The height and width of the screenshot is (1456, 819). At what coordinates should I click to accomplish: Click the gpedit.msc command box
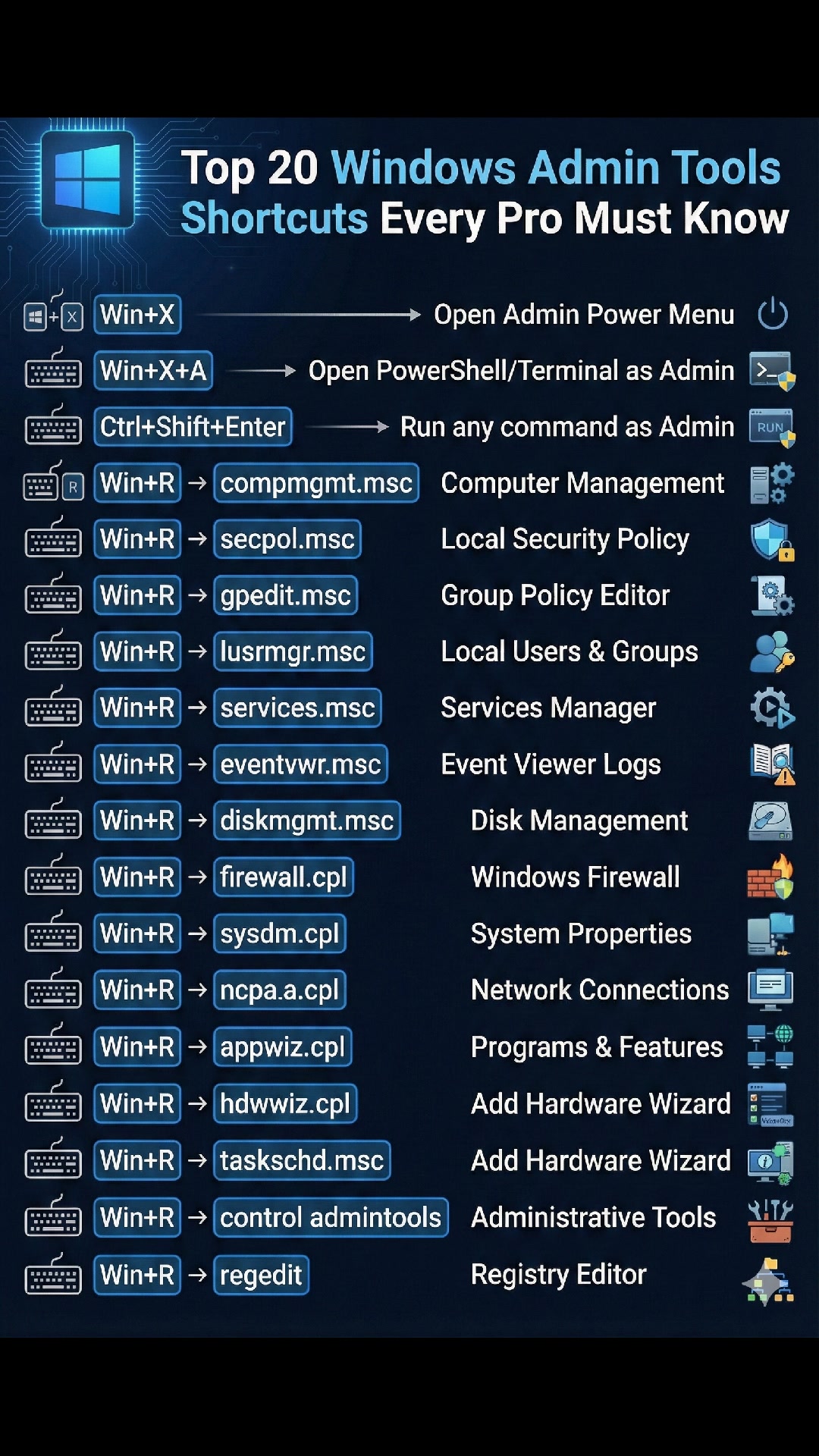pyautogui.click(x=285, y=595)
